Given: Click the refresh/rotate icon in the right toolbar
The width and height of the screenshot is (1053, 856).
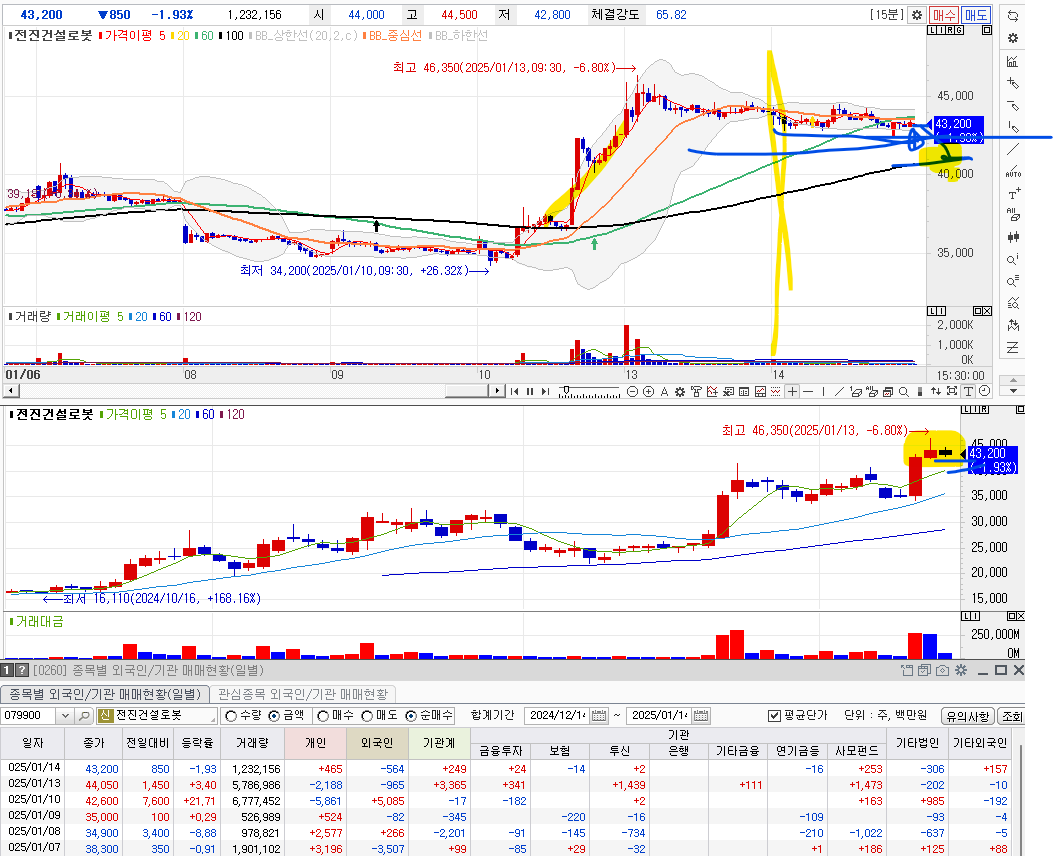Looking at the screenshot, I should pos(1013,16).
